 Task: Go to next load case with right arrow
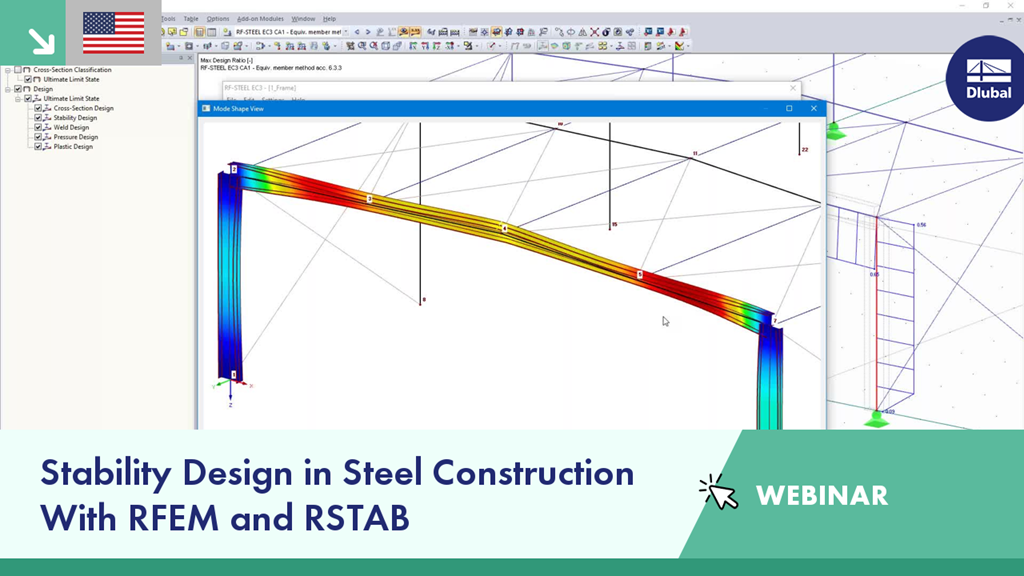point(368,32)
